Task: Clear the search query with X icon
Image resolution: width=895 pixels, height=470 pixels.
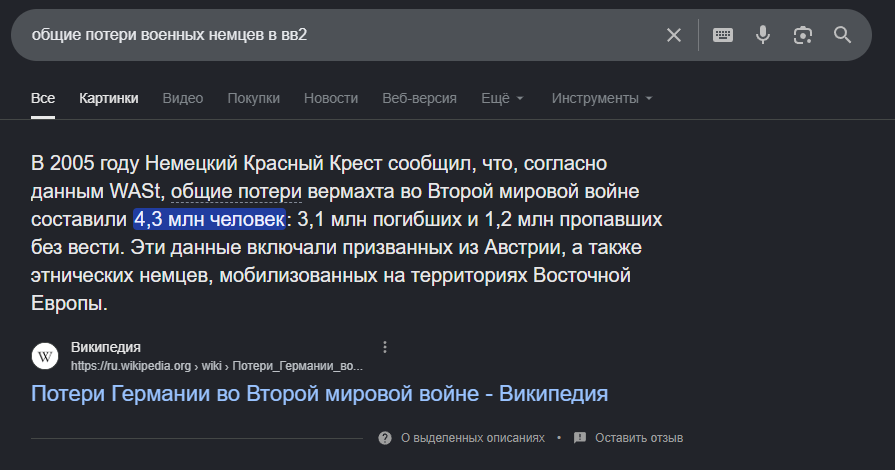Action: (674, 35)
